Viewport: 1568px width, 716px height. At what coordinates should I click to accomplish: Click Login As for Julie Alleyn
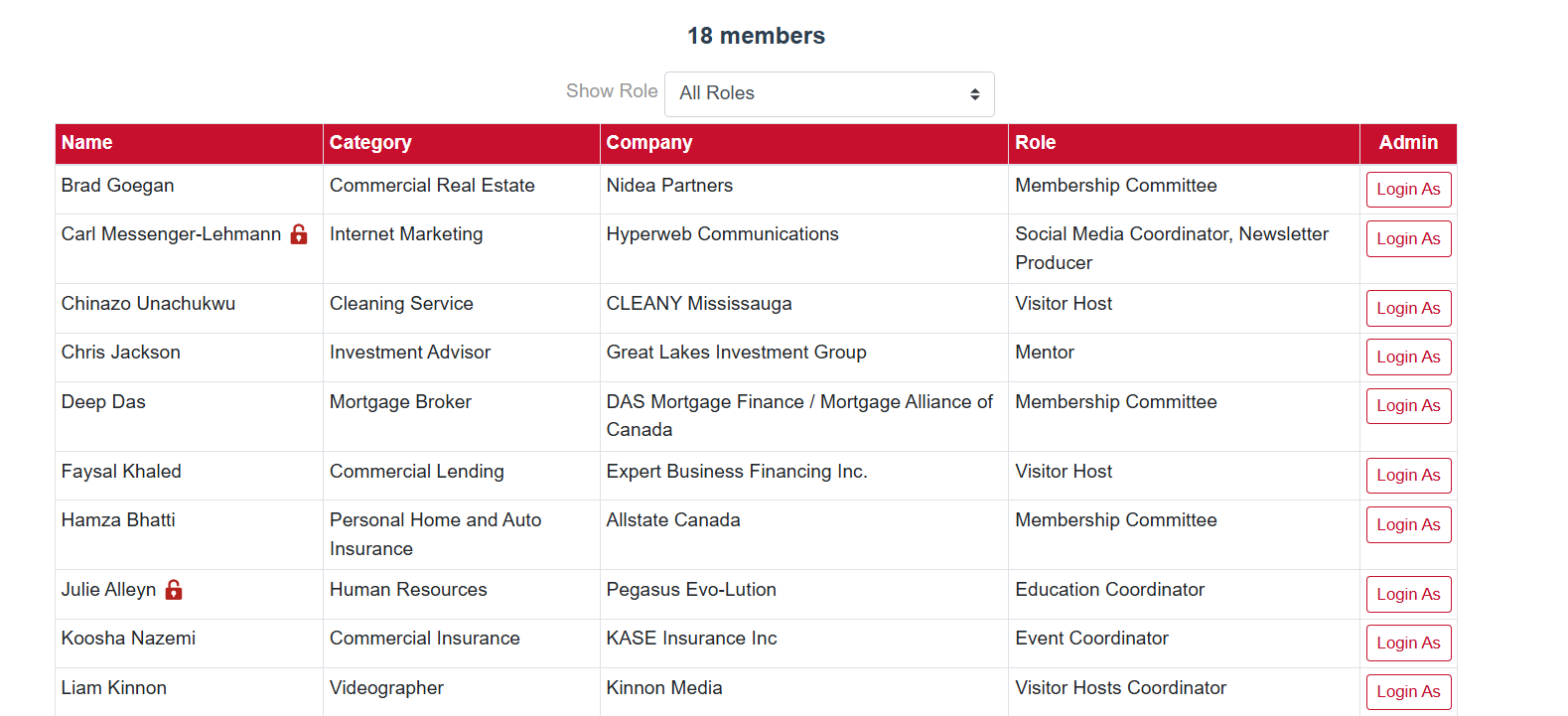pyautogui.click(x=1408, y=595)
